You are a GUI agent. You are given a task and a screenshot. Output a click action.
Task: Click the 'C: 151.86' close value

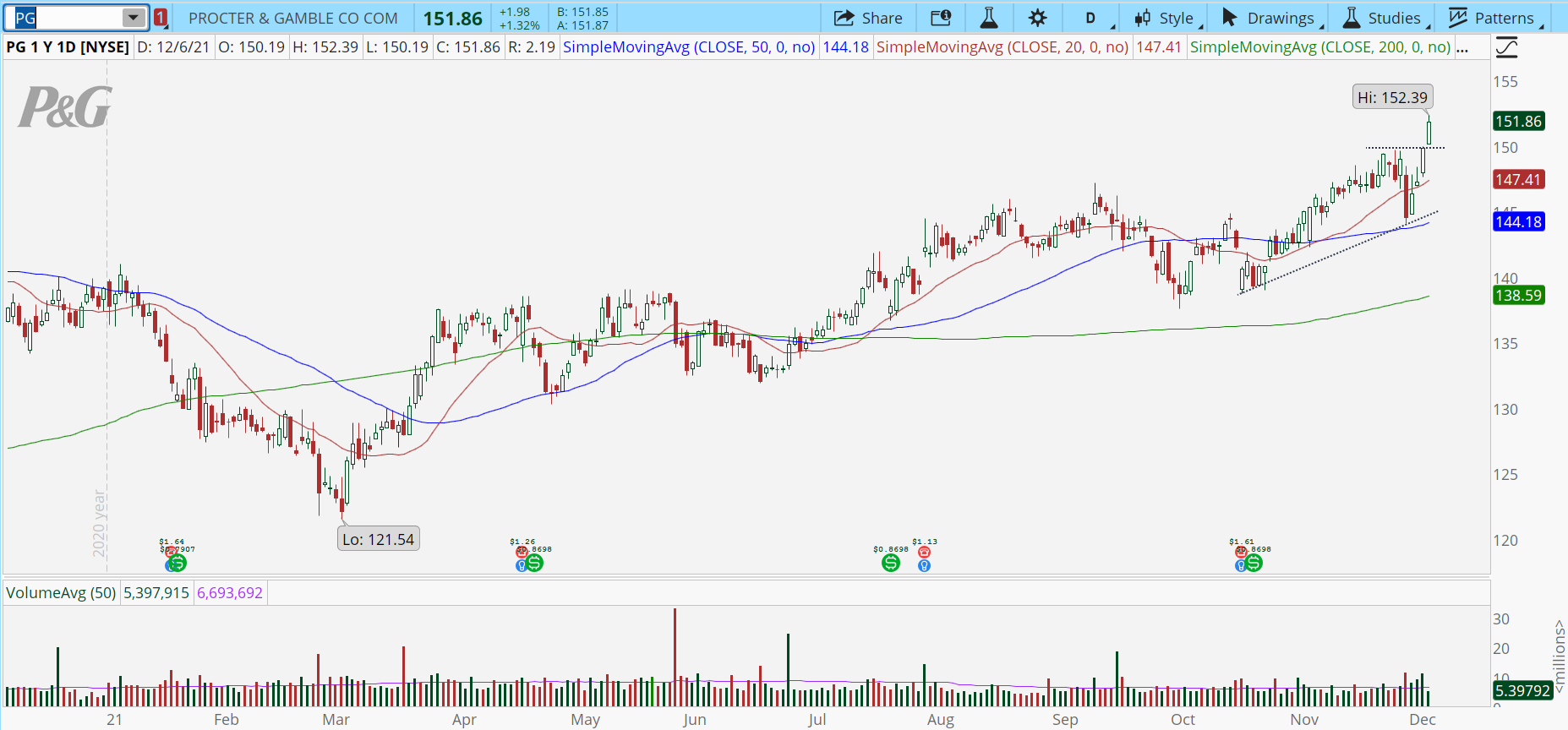click(x=468, y=47)
